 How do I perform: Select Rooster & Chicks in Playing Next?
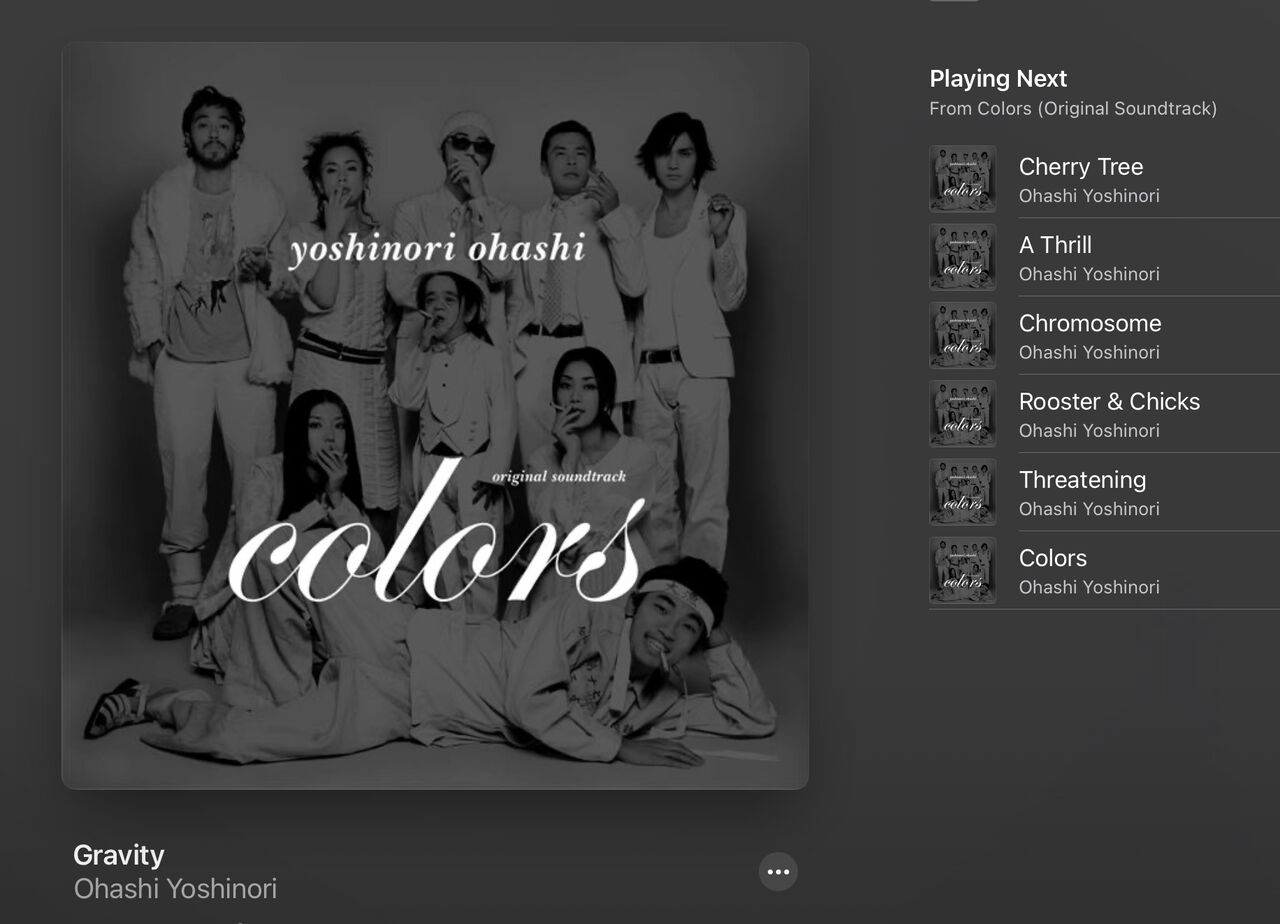[x=1109, y=401]
